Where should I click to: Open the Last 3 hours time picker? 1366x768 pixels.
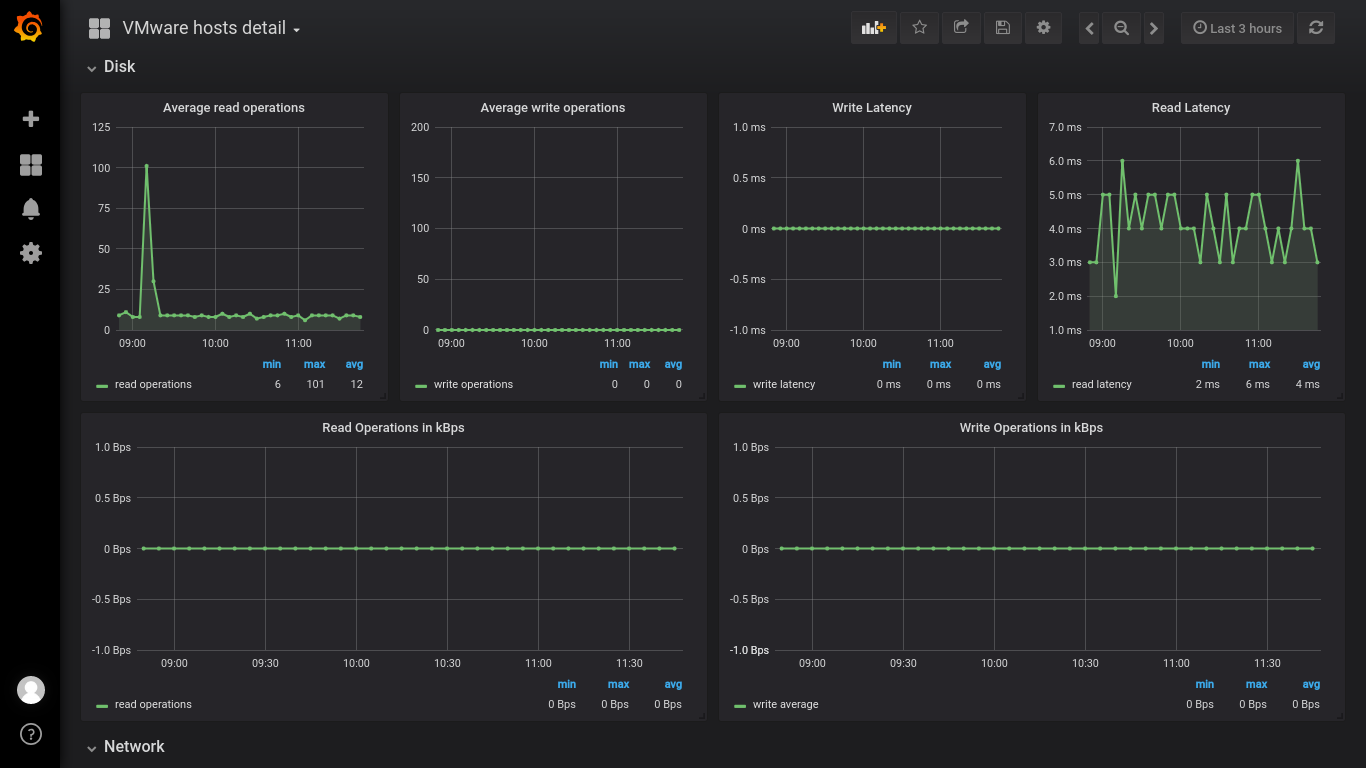(1238, 28)
